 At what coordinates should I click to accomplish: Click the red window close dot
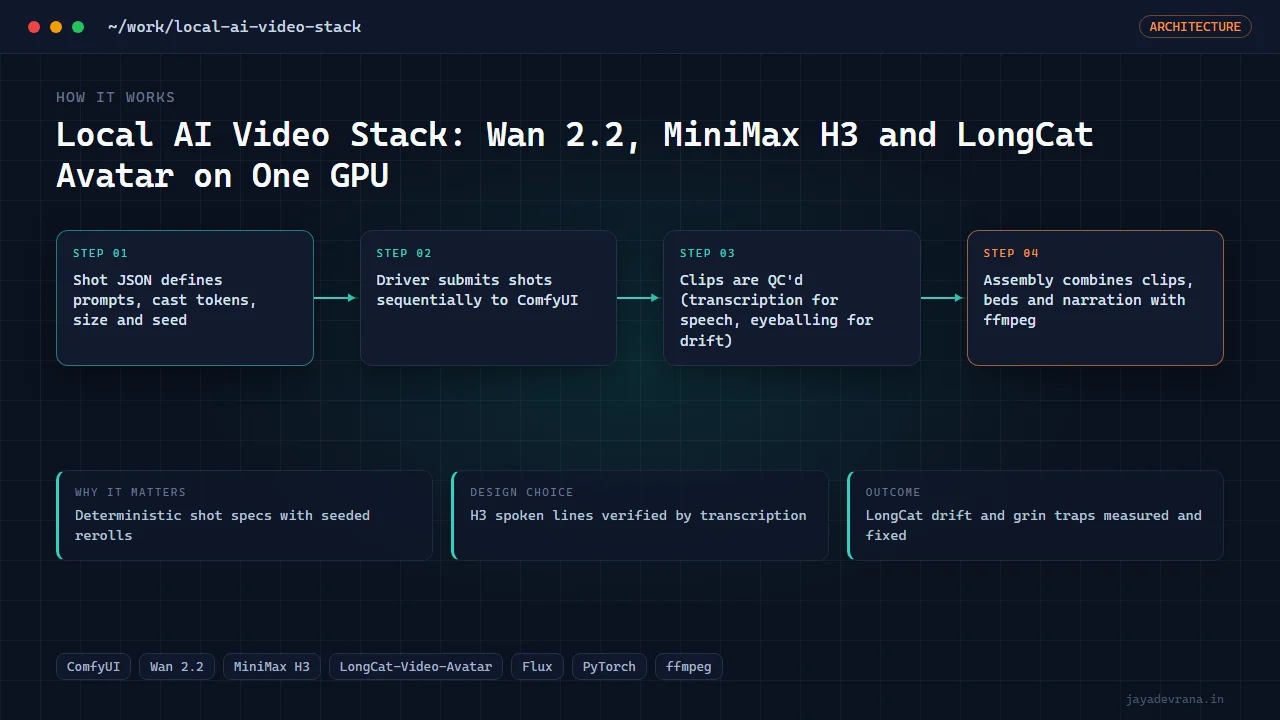tap(34, 27)
